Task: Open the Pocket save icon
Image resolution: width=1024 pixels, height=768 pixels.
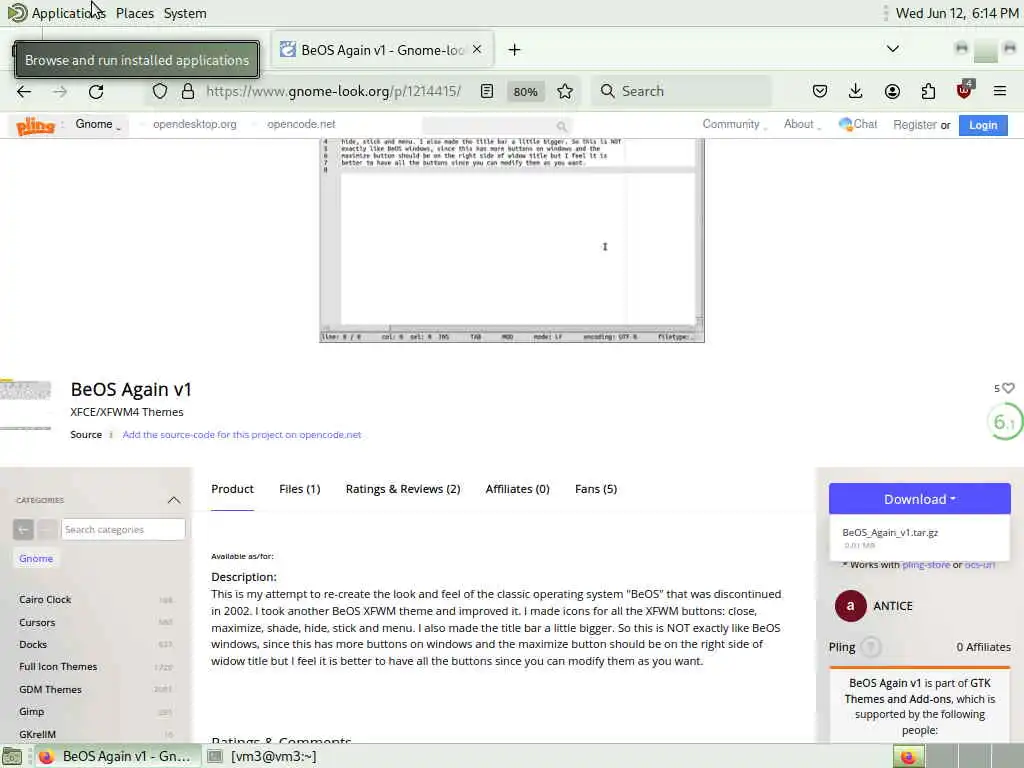Action: point(820,91)
